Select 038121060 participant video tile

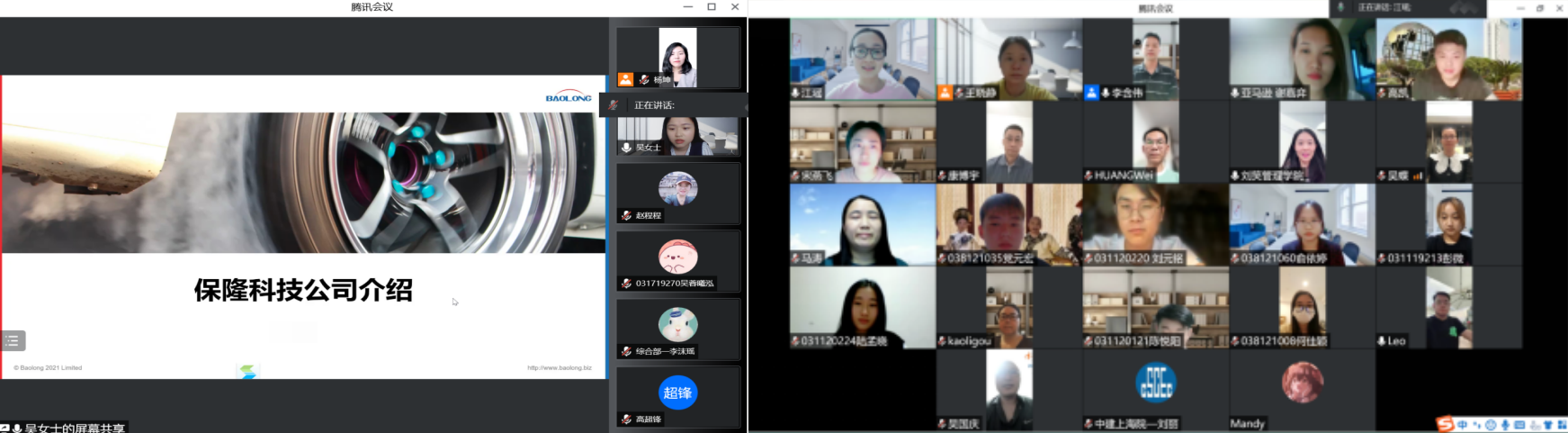[1302, 224]
